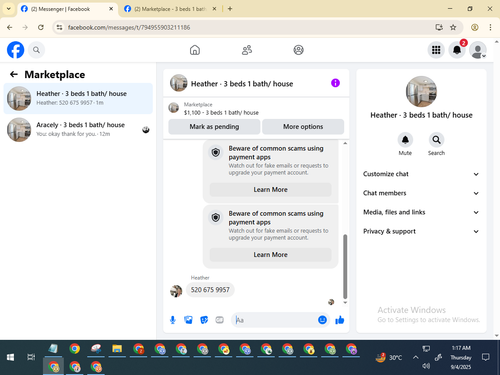Image resolution: width=500 pixels, height=375 pixels.
Task: Open the purple conversation information icon
Action: click(335, 83)
